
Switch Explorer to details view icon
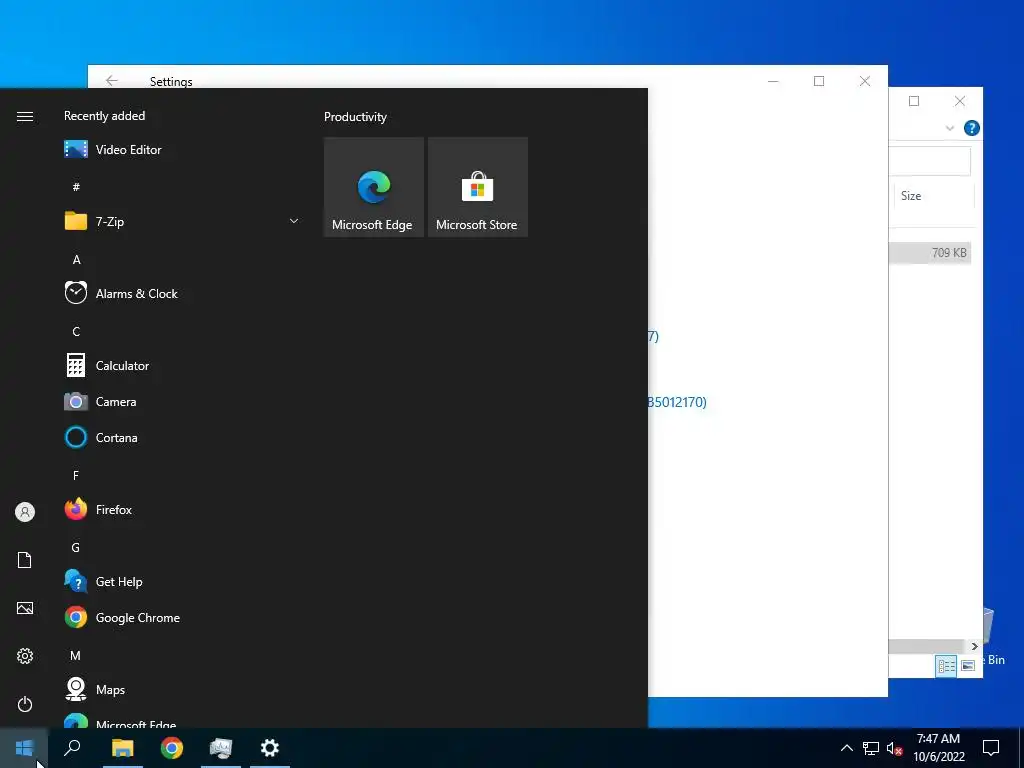pyautogui.click(x=946, y=665)
